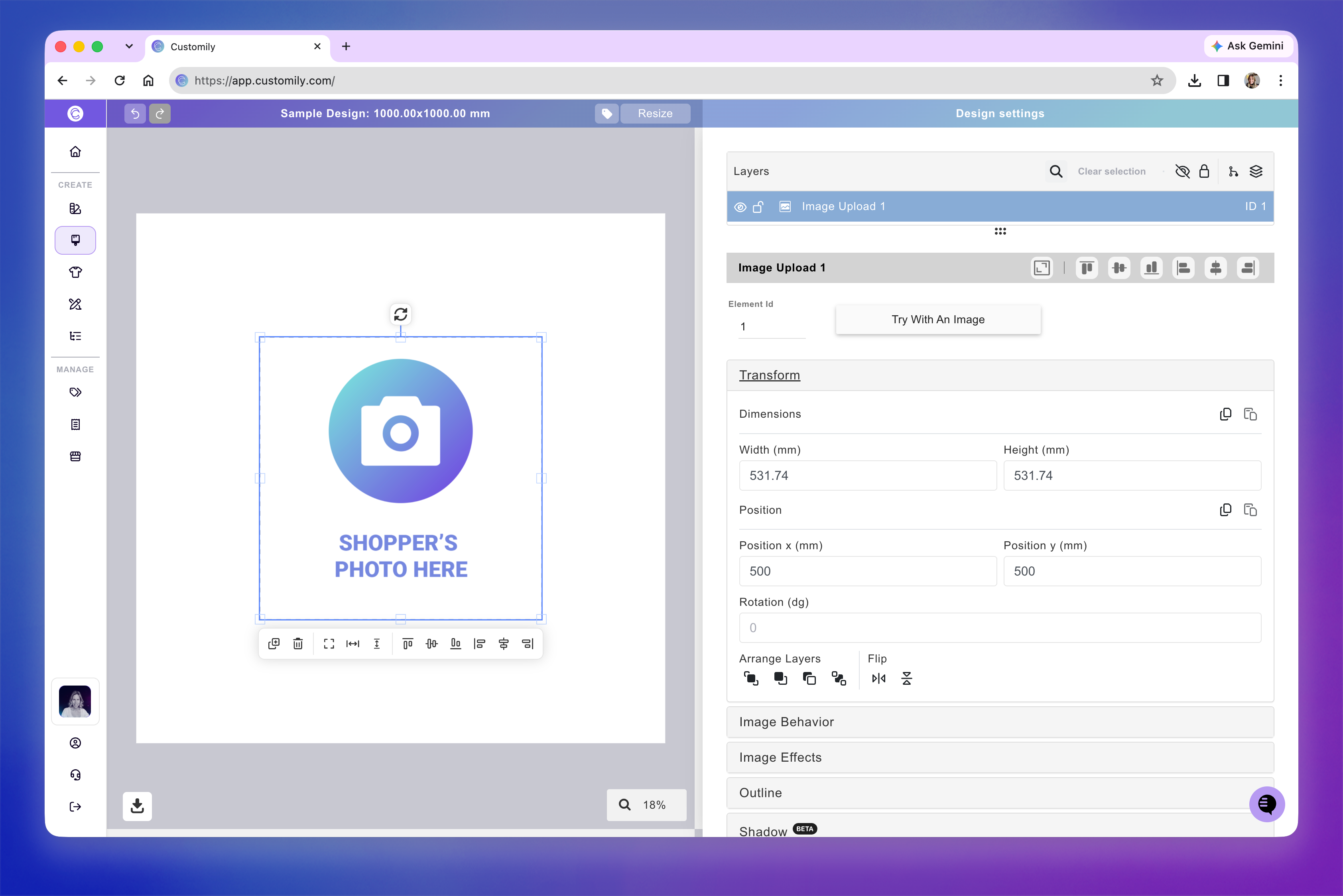Lock all layers with the padlock icon
Viewport: 1343px width, 896px height.
point(1204,171)
